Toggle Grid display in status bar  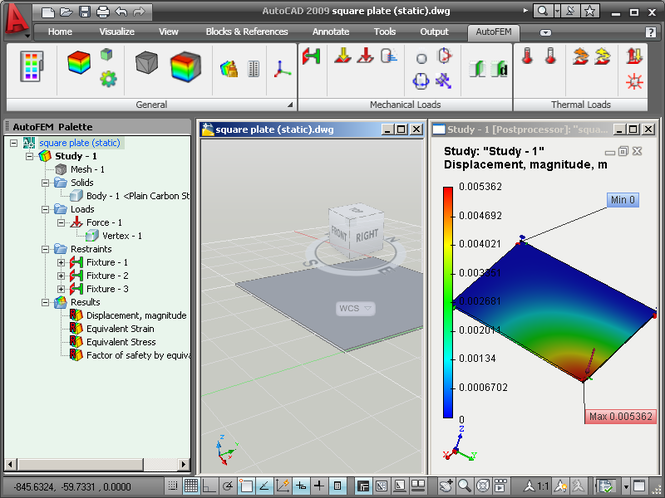191,486
